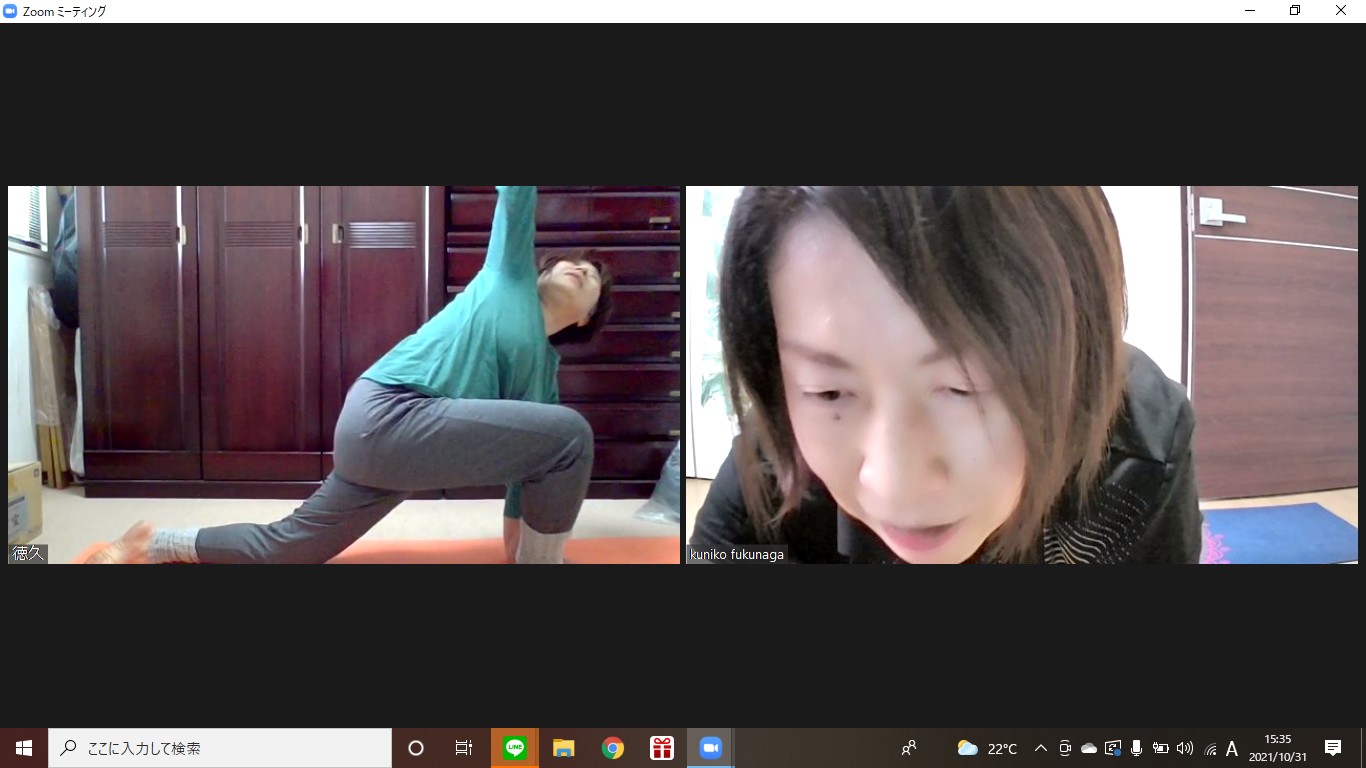Select the 徳久 participant video tile

click(344, 375)
